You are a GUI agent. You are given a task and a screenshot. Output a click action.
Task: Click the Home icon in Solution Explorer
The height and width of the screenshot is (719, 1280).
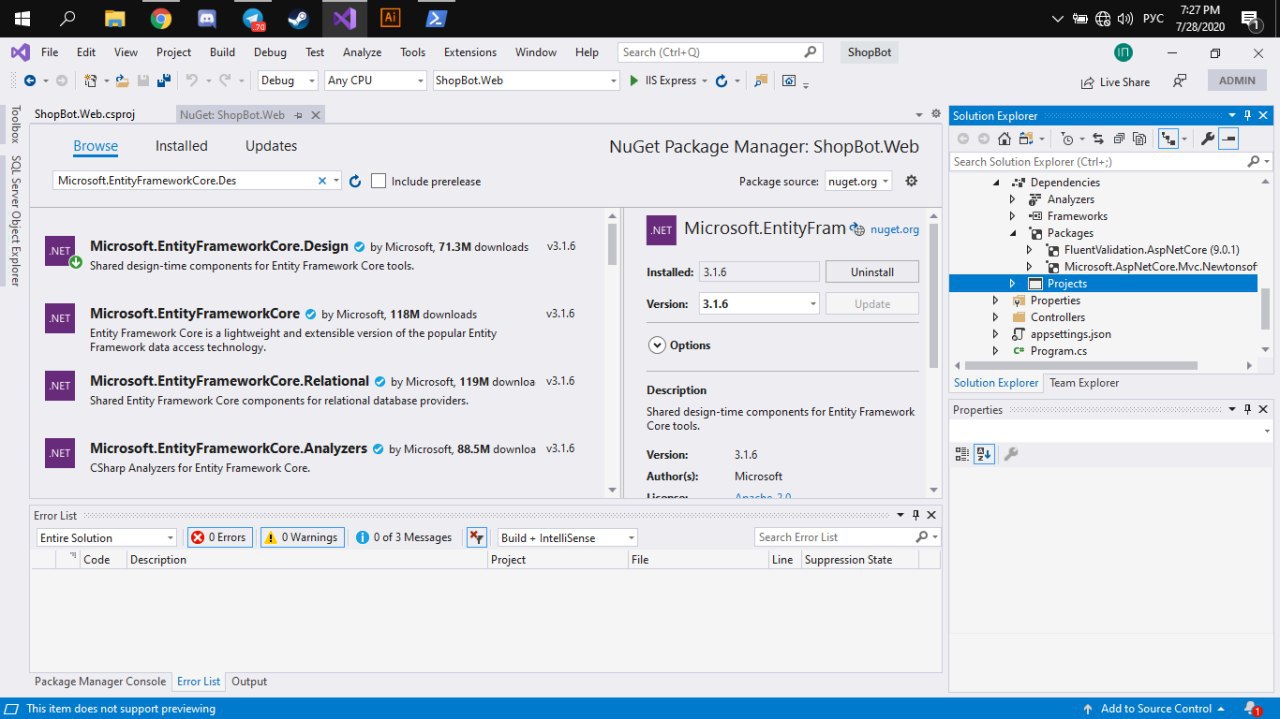(x=1004, y=139)
